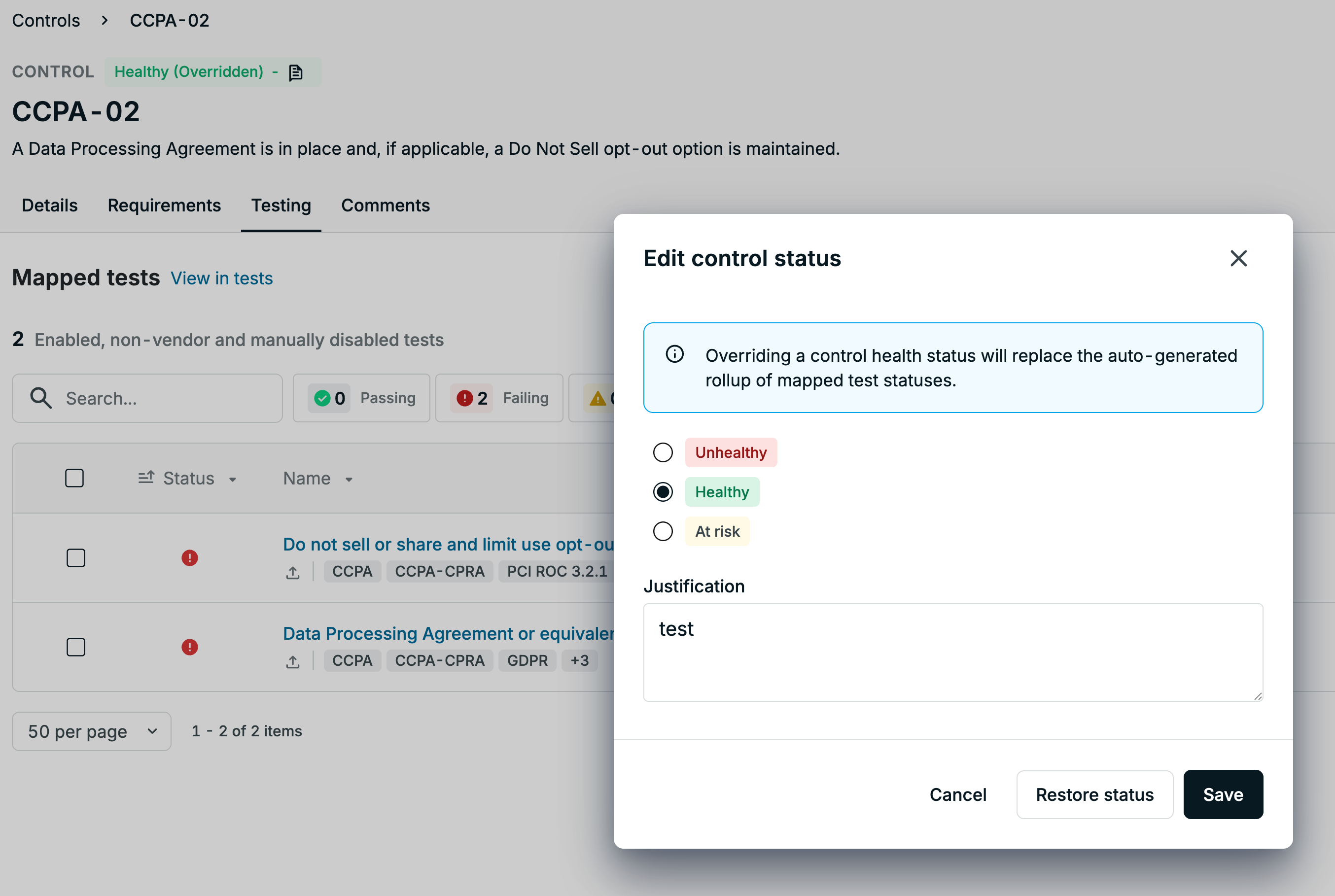Click the Justification textarea resize handle

(x=1257, y=695)
